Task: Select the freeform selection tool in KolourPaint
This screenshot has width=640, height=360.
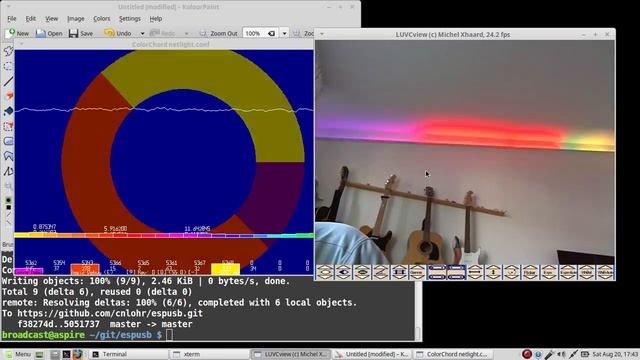Action: (8, 51)
